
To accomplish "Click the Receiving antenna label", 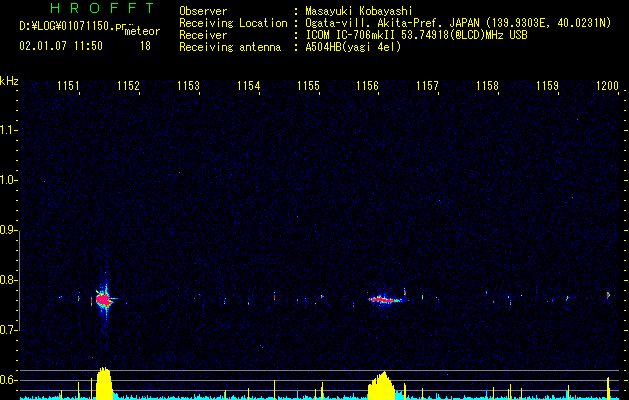I will click(230, 47).
